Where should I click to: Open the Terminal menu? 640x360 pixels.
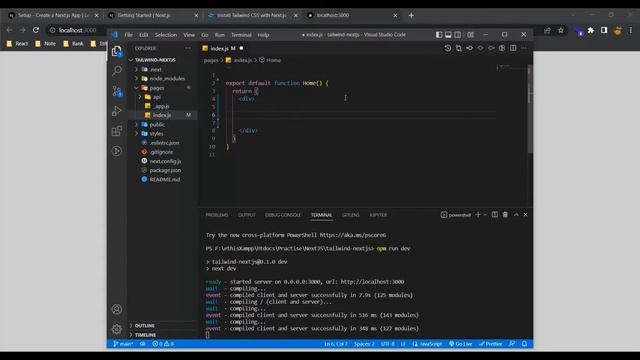click(241, 35)
